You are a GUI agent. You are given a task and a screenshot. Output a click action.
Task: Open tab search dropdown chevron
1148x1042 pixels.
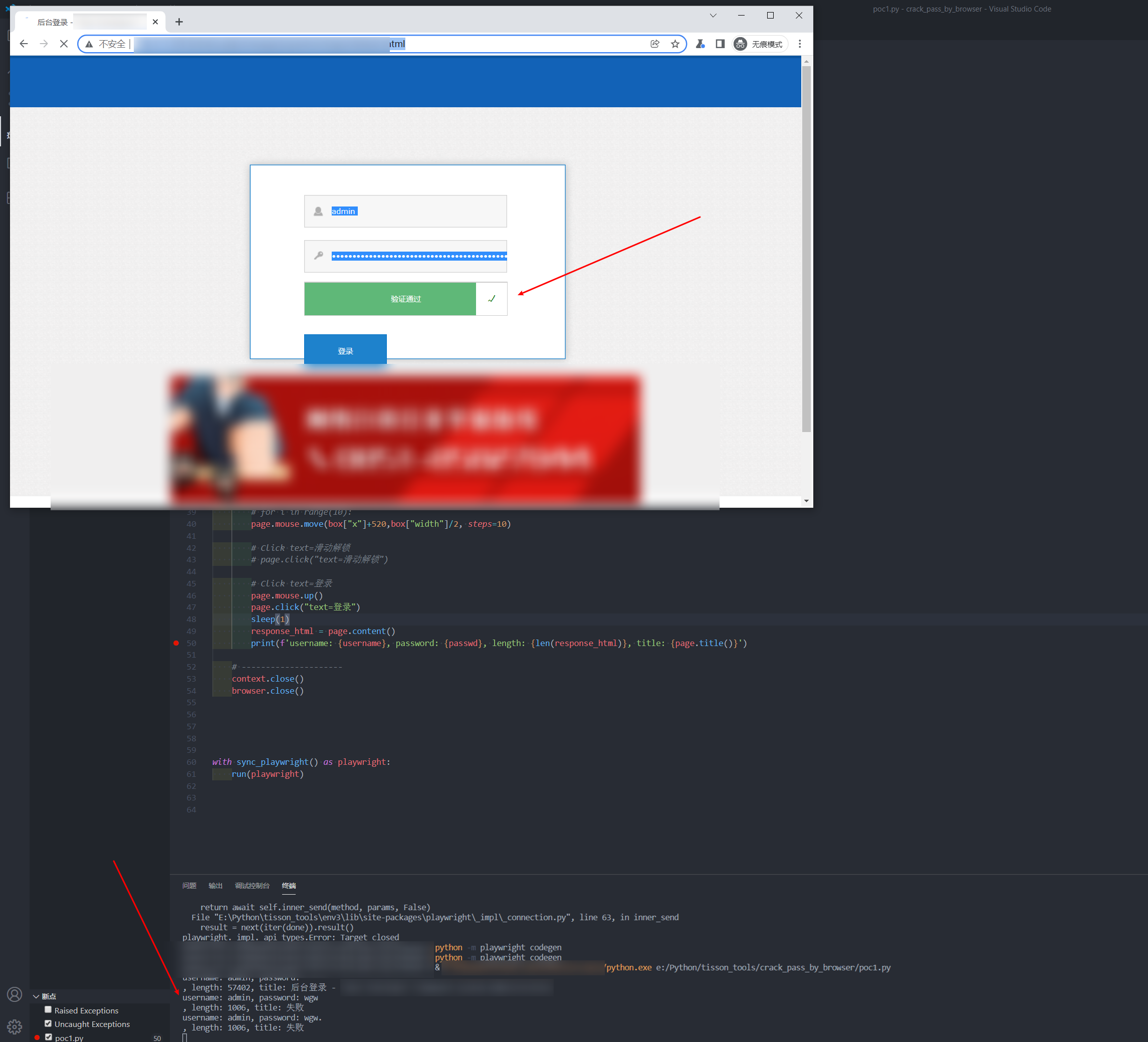click(x=713, y=16)
